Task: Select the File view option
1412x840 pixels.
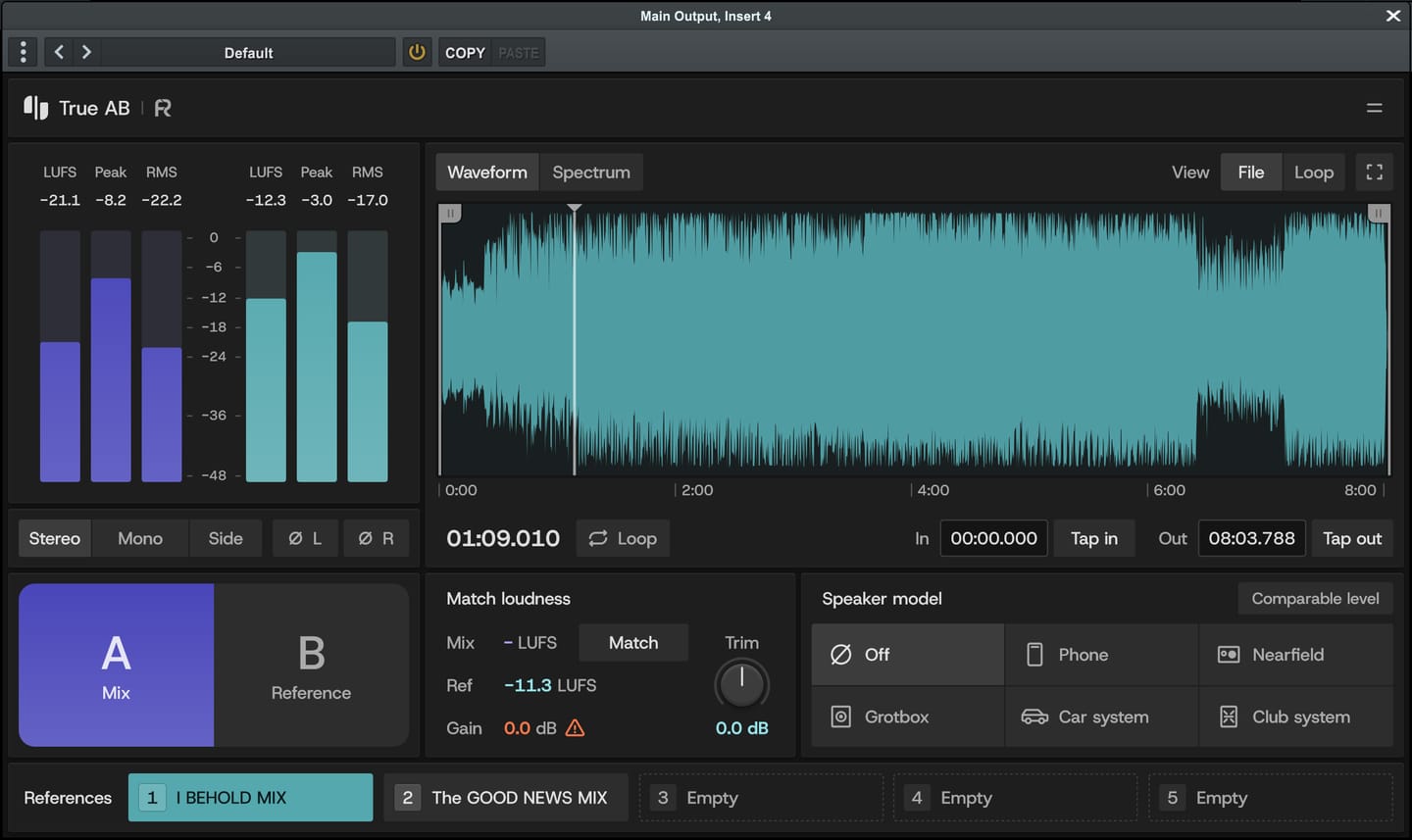Action: click(1251, 173)
